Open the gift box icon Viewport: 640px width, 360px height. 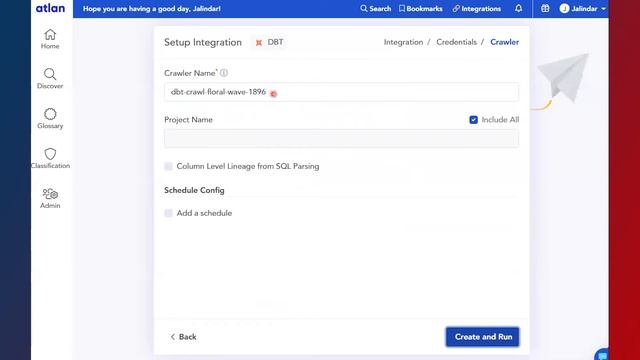click(545, 8)
